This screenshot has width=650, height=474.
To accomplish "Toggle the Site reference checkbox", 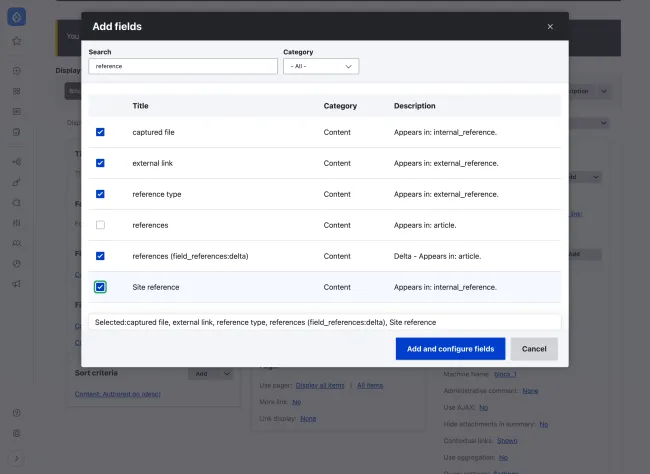I will pyautogui.click(x=100, y=287).
